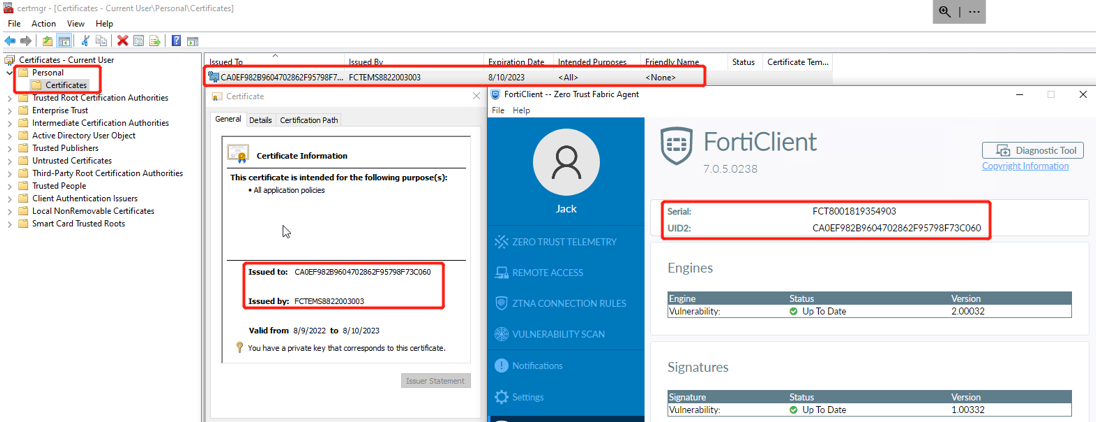Screen dimensions: 1096x422
Task: Switch to the Certification Path tab
Action: pos(309,120)
